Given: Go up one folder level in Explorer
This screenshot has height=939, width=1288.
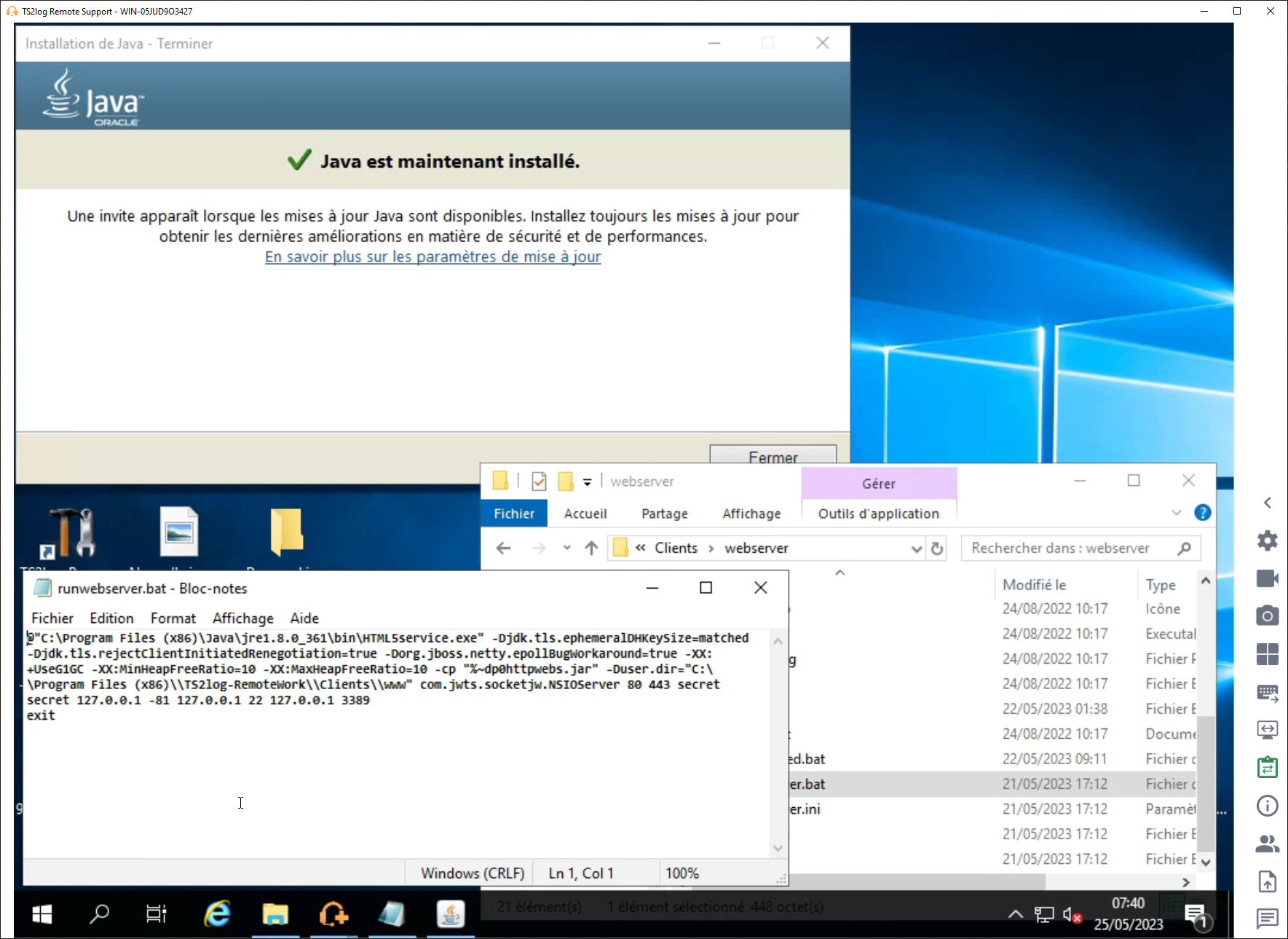Looking at the screenshot, I should [591, 549].
